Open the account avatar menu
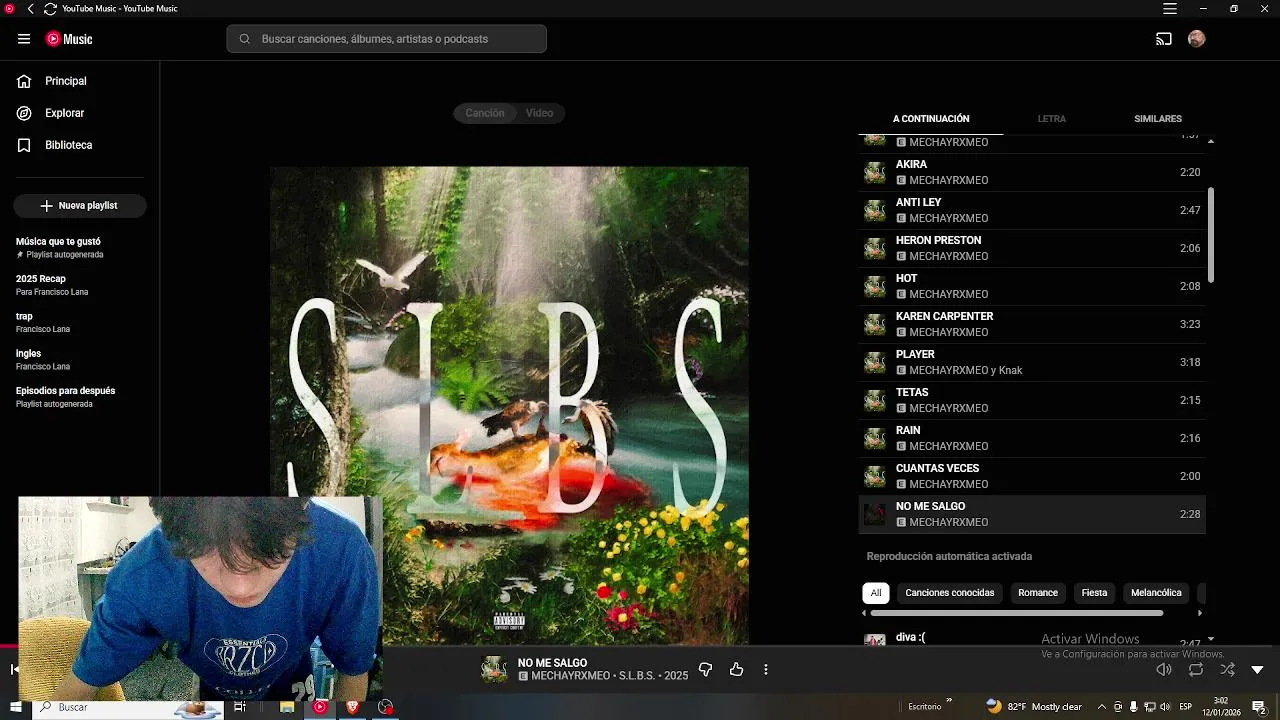The height and width of the screenshot is (720, 1280). point(1197,39)
